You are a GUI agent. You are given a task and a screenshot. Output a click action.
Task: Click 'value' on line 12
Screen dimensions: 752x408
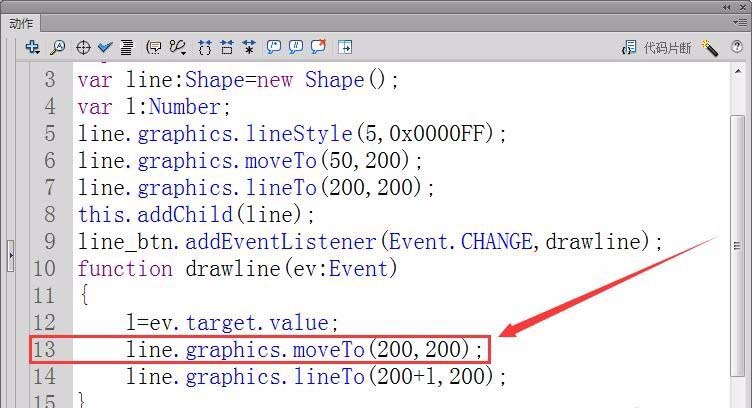click(299, 323)
